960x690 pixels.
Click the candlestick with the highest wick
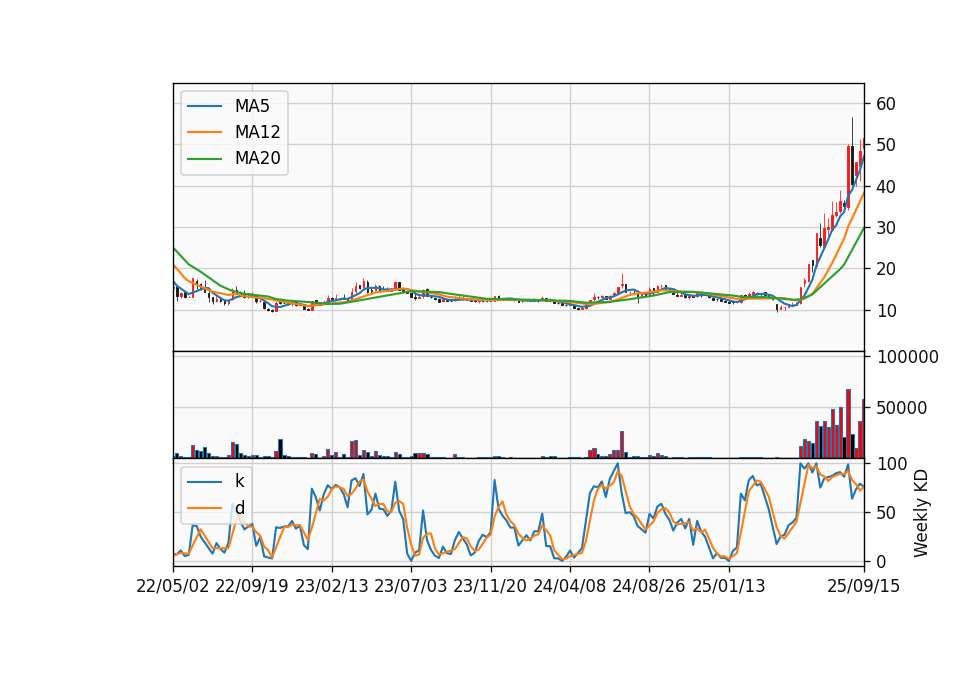click(x=852, y=153)
